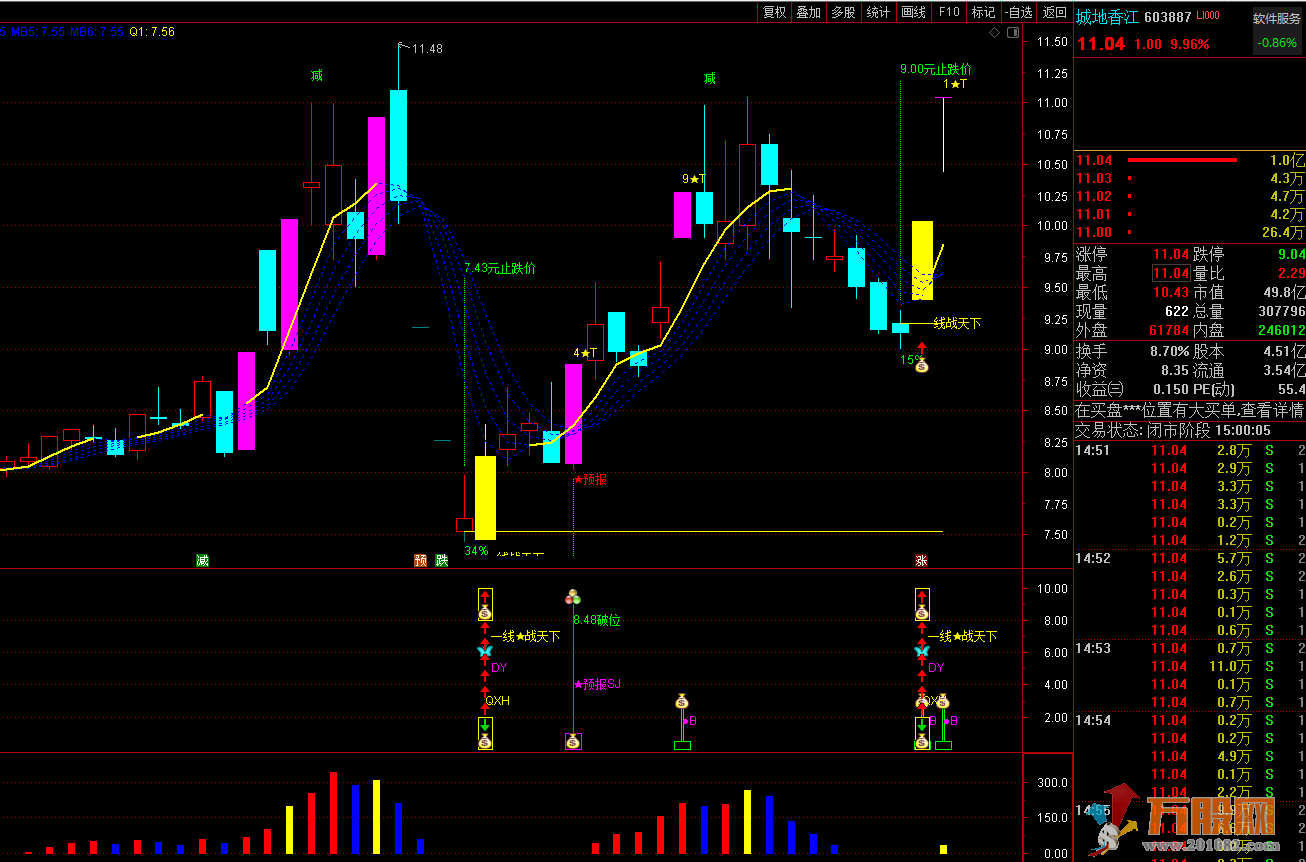Click the red 涨 marker icon
This screenshot has width=1306, height=862.
click(921, 560)
